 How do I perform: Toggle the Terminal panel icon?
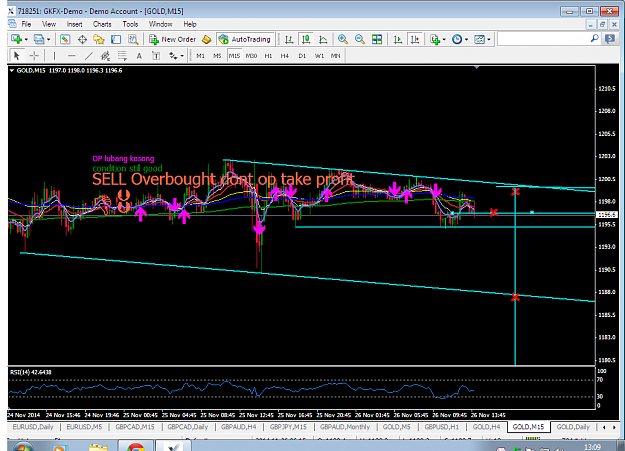point(116,39)
